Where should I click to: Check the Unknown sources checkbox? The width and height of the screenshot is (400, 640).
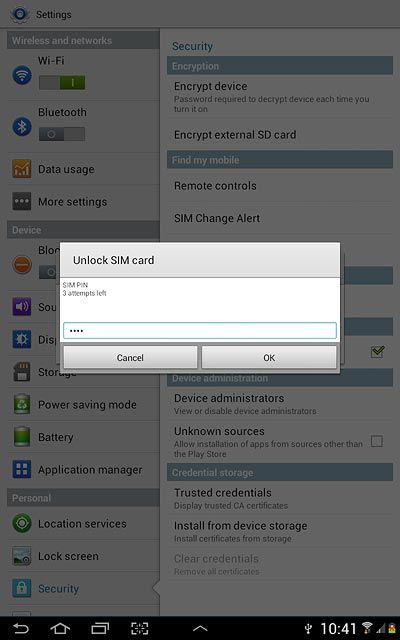377,441
